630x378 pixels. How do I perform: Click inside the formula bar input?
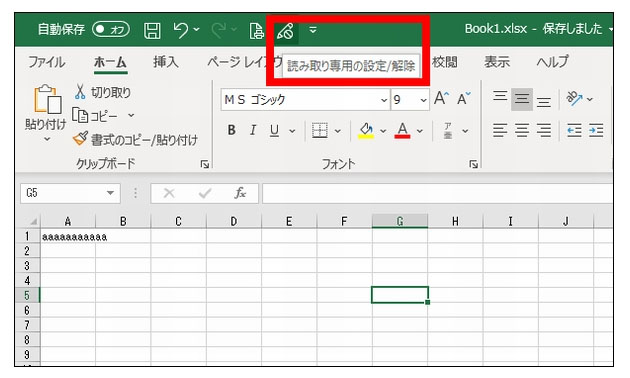(x=438, y=193)
